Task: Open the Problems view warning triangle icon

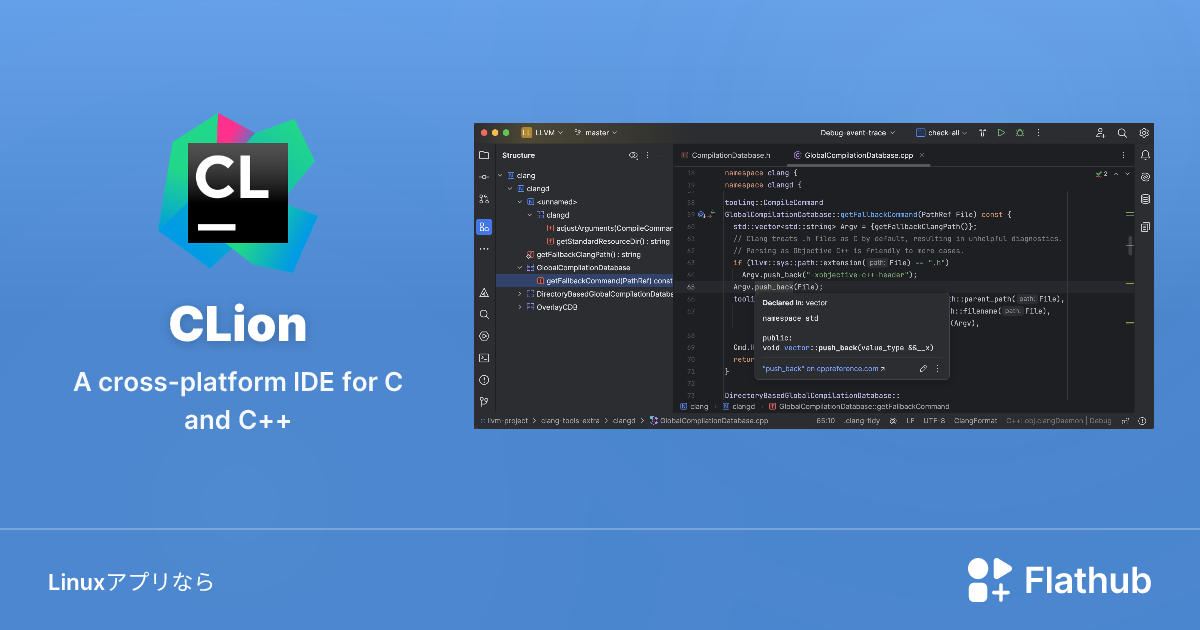Action: 485,294
